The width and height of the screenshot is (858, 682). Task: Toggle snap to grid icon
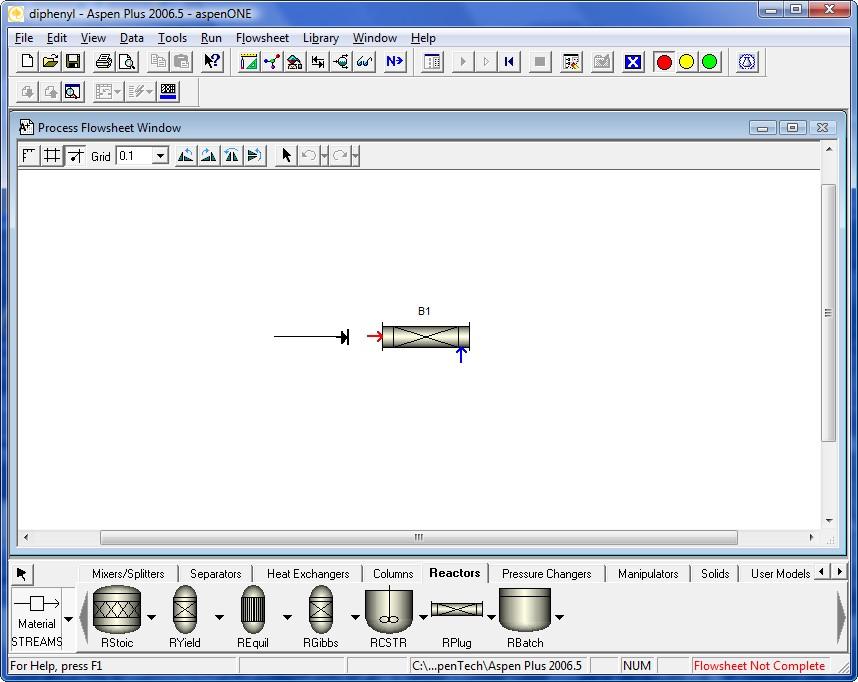(75, 155)
